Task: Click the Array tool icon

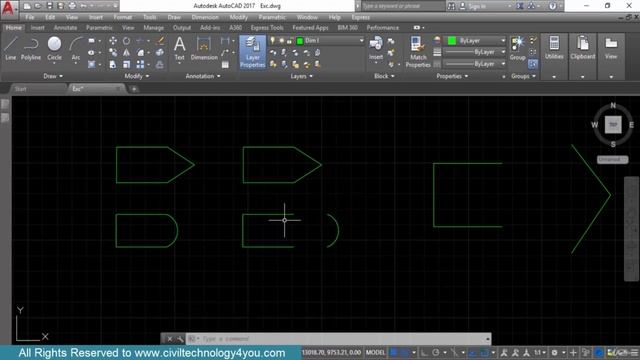Action: pyautogui.click(x=140, y=64)
